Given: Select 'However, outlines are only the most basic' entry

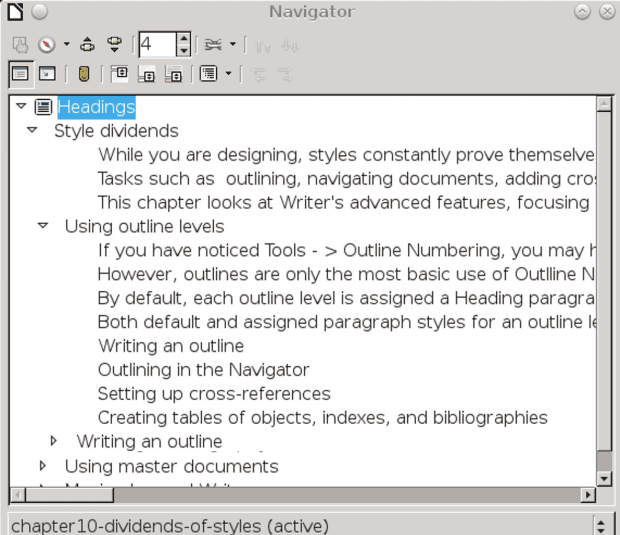Looking at the screenshot, I should click(x=346, y=274).
